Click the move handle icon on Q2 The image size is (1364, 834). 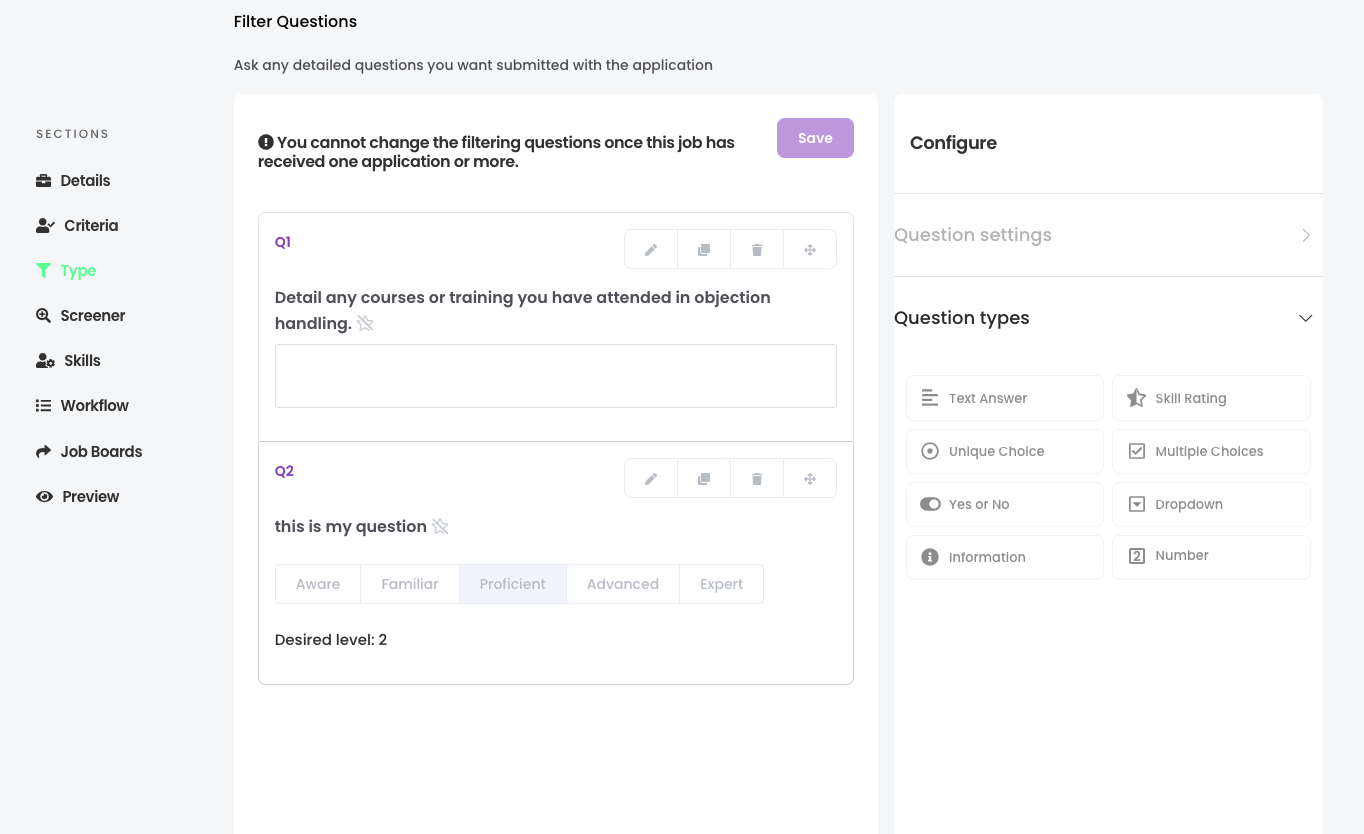(x=810, y=479)
